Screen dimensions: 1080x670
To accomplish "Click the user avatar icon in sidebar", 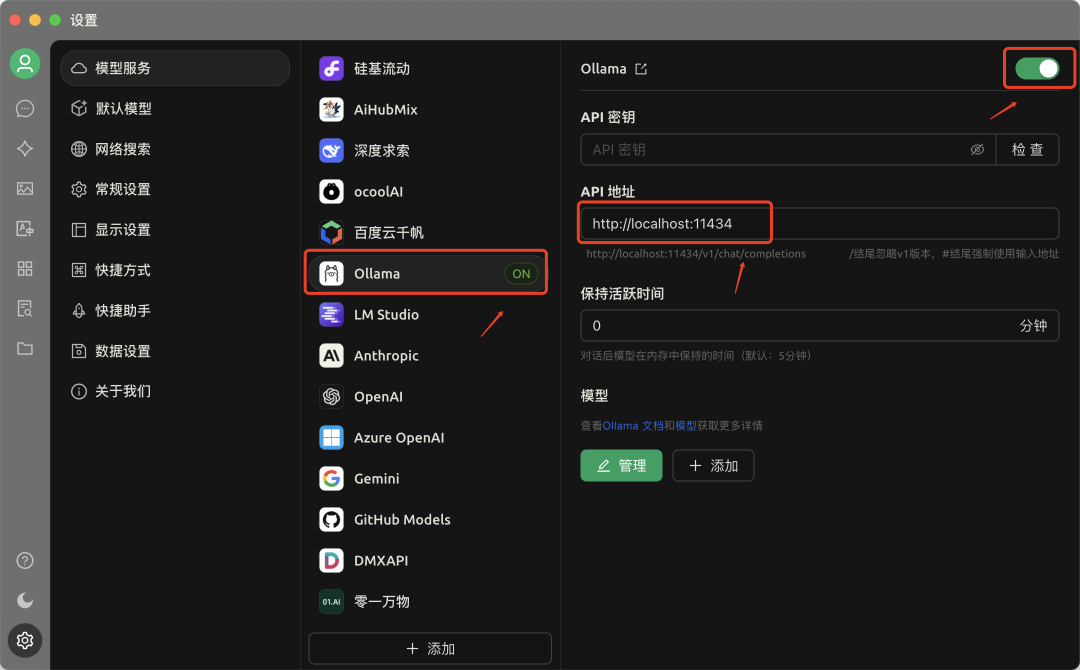I will tap(25, 64).
